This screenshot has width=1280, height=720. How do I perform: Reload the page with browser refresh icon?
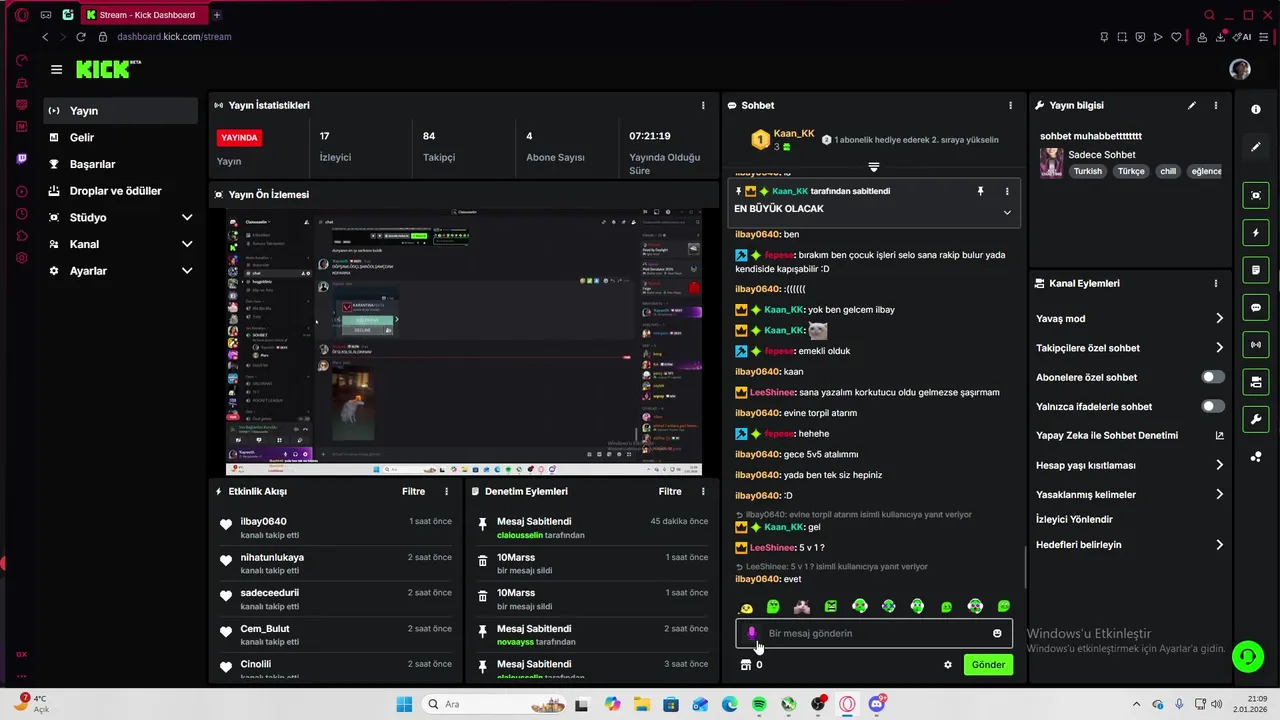pyautogui.click(x=81, y=37)
